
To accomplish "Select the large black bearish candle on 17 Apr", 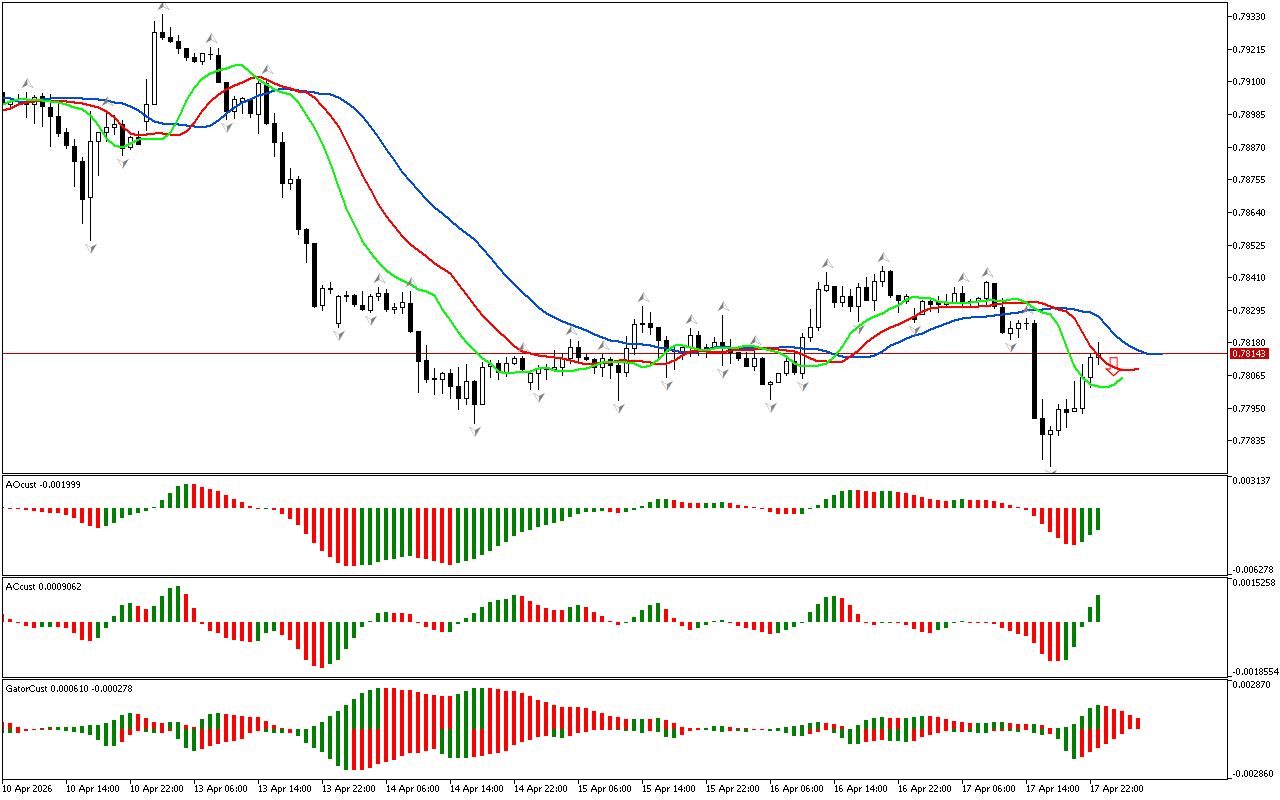I will click(x=1033, y=370).
